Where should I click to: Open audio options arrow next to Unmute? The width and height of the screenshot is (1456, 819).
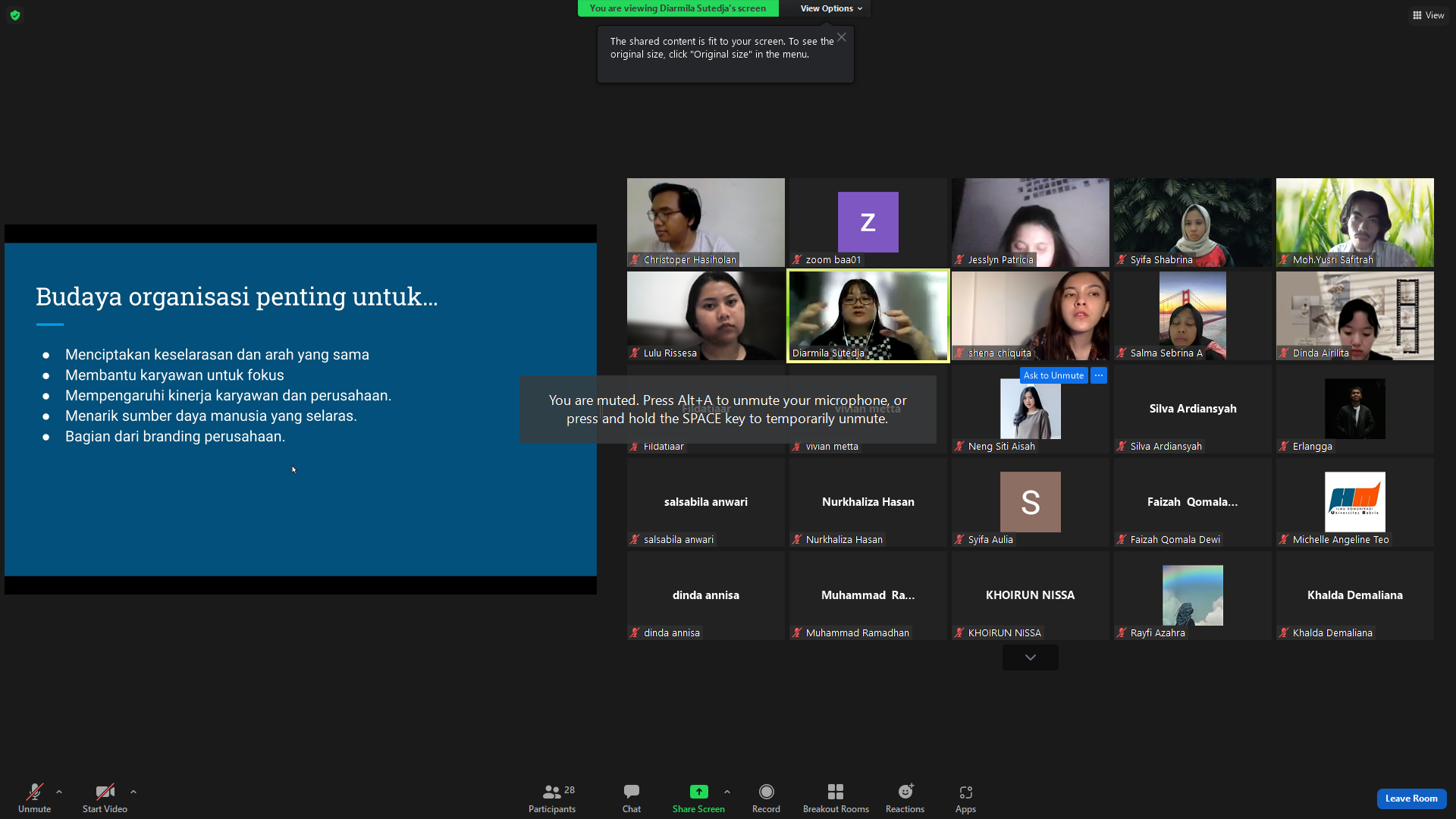click(x=59, y=792)
